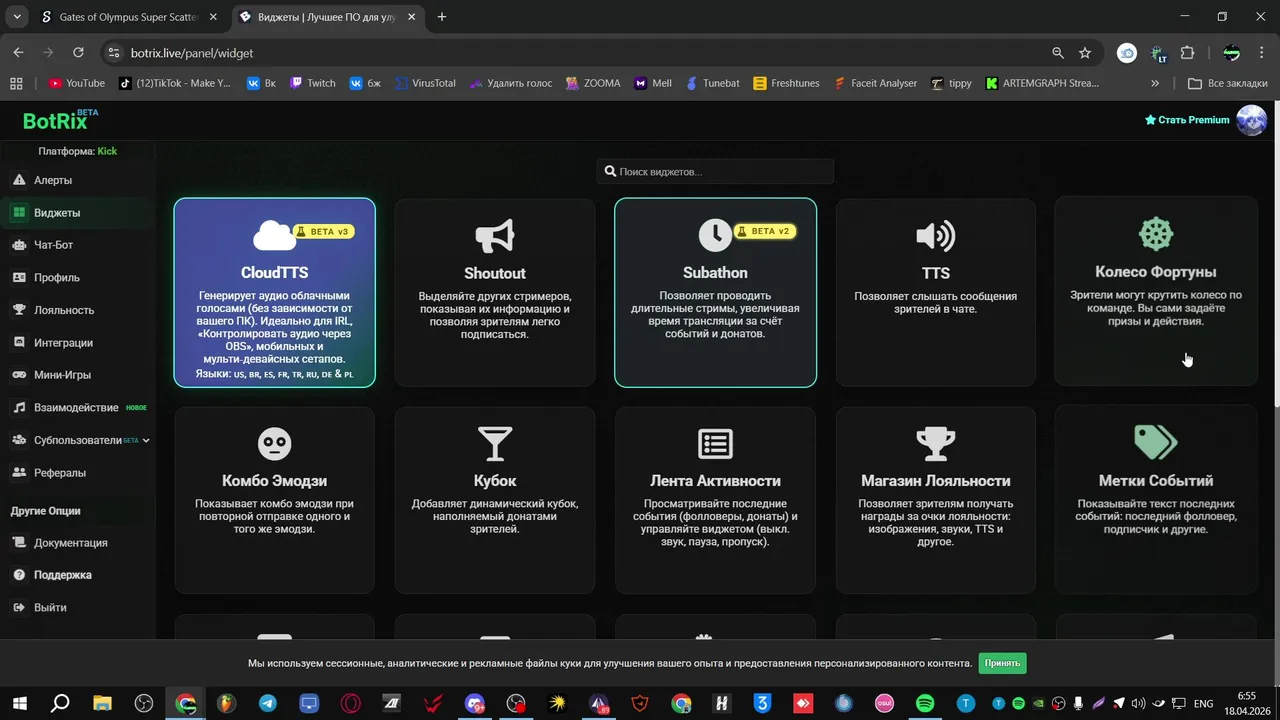Select the TTS speaker icon
1280x720 pixels.
(x=936, y=236)
